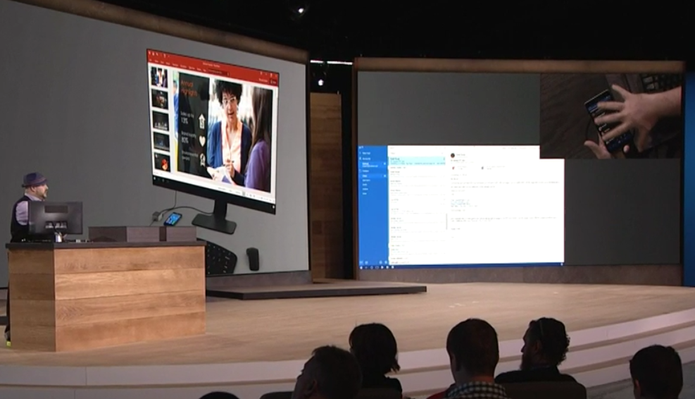Select second slide thumbnail in PowerPoint panel

160,99
